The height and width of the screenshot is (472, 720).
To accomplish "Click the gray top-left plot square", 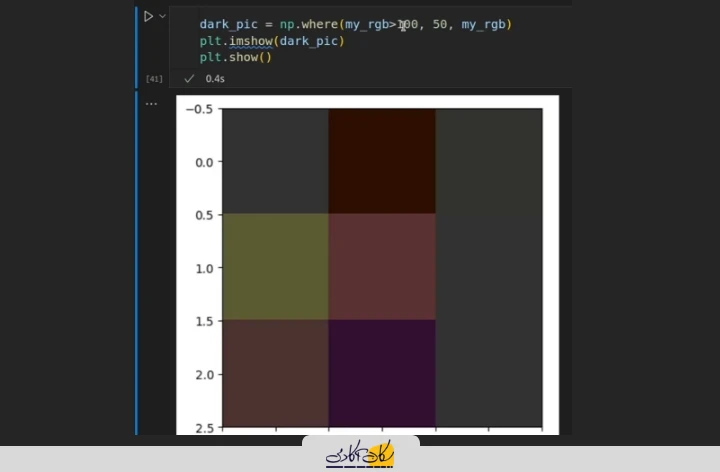I will click(x=275, y=160).
